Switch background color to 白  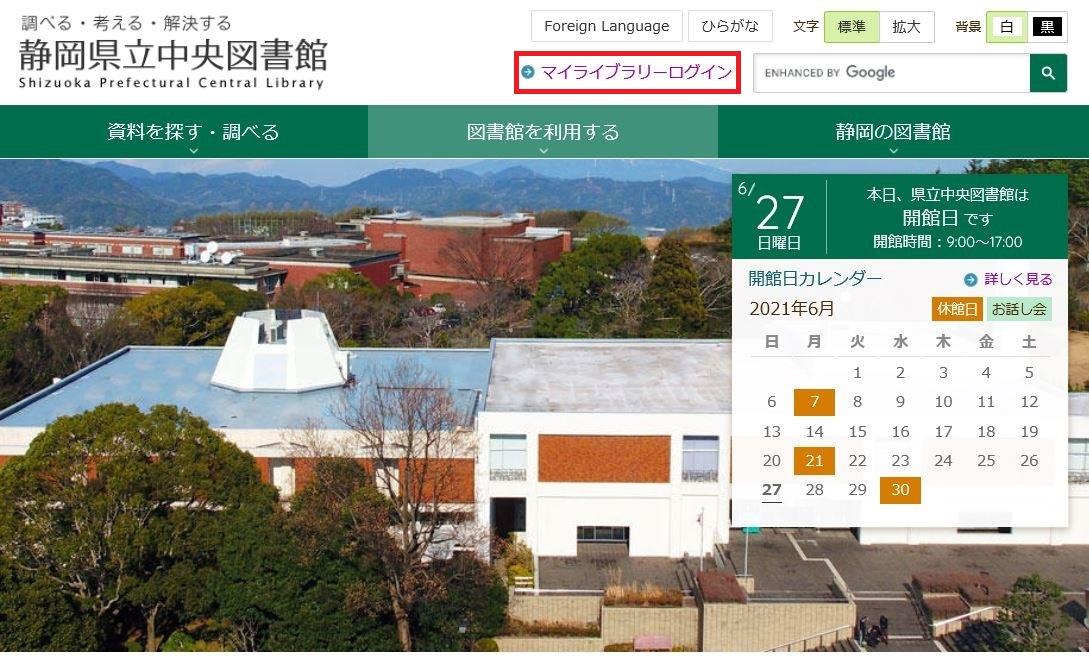coord(1006,27)
